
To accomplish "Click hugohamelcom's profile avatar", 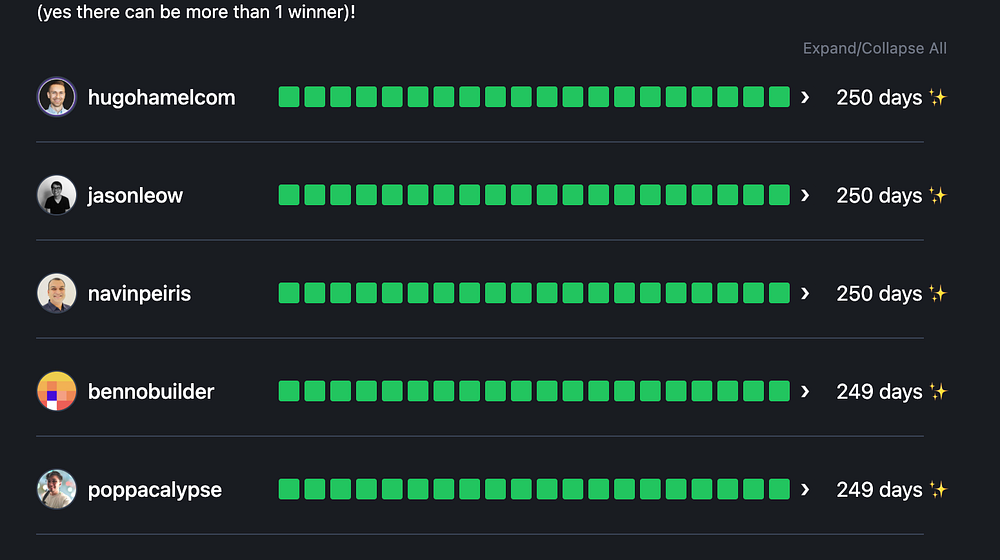I will point(57,97).
